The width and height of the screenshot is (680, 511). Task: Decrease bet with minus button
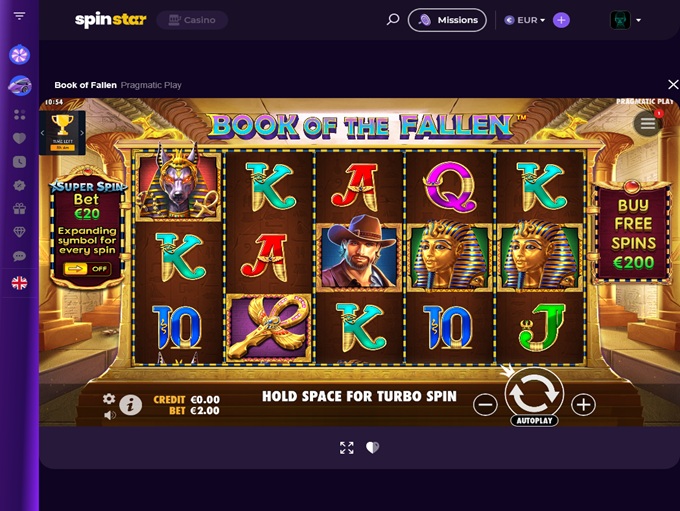pyautogui.click(x=485, y=405)
